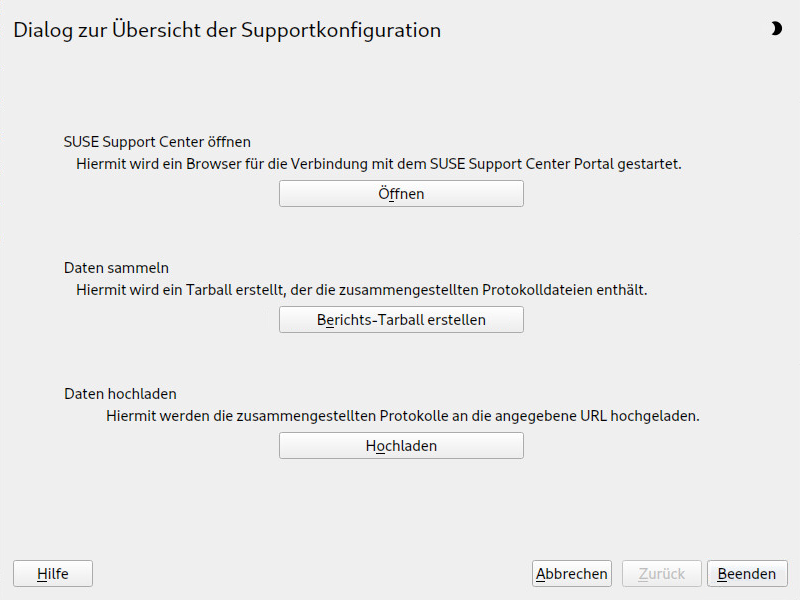Click the dialog title "Dialog zur Übersicht der Supportkonfiguration"

coord(227,30)
